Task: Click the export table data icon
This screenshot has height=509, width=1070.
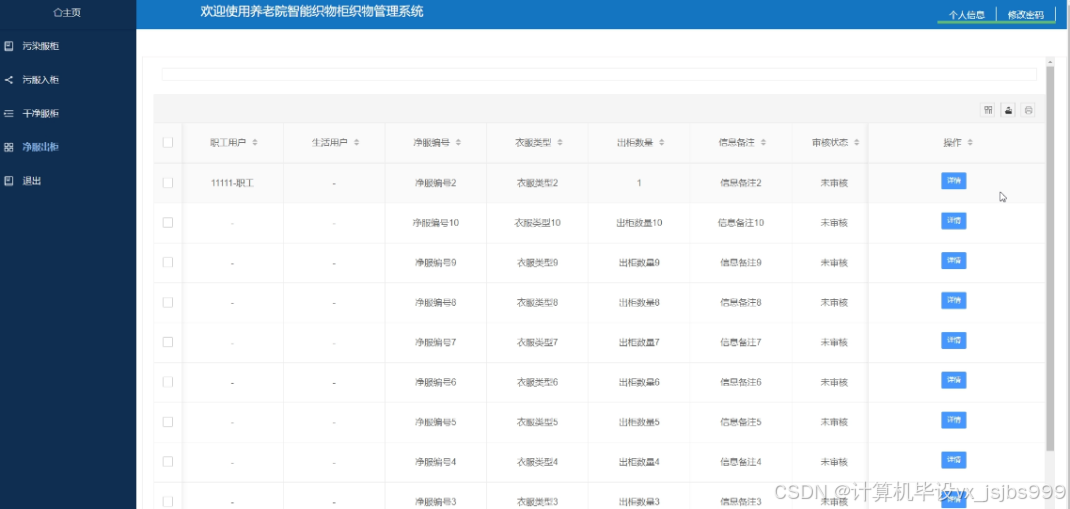Action: [1008, 110]
